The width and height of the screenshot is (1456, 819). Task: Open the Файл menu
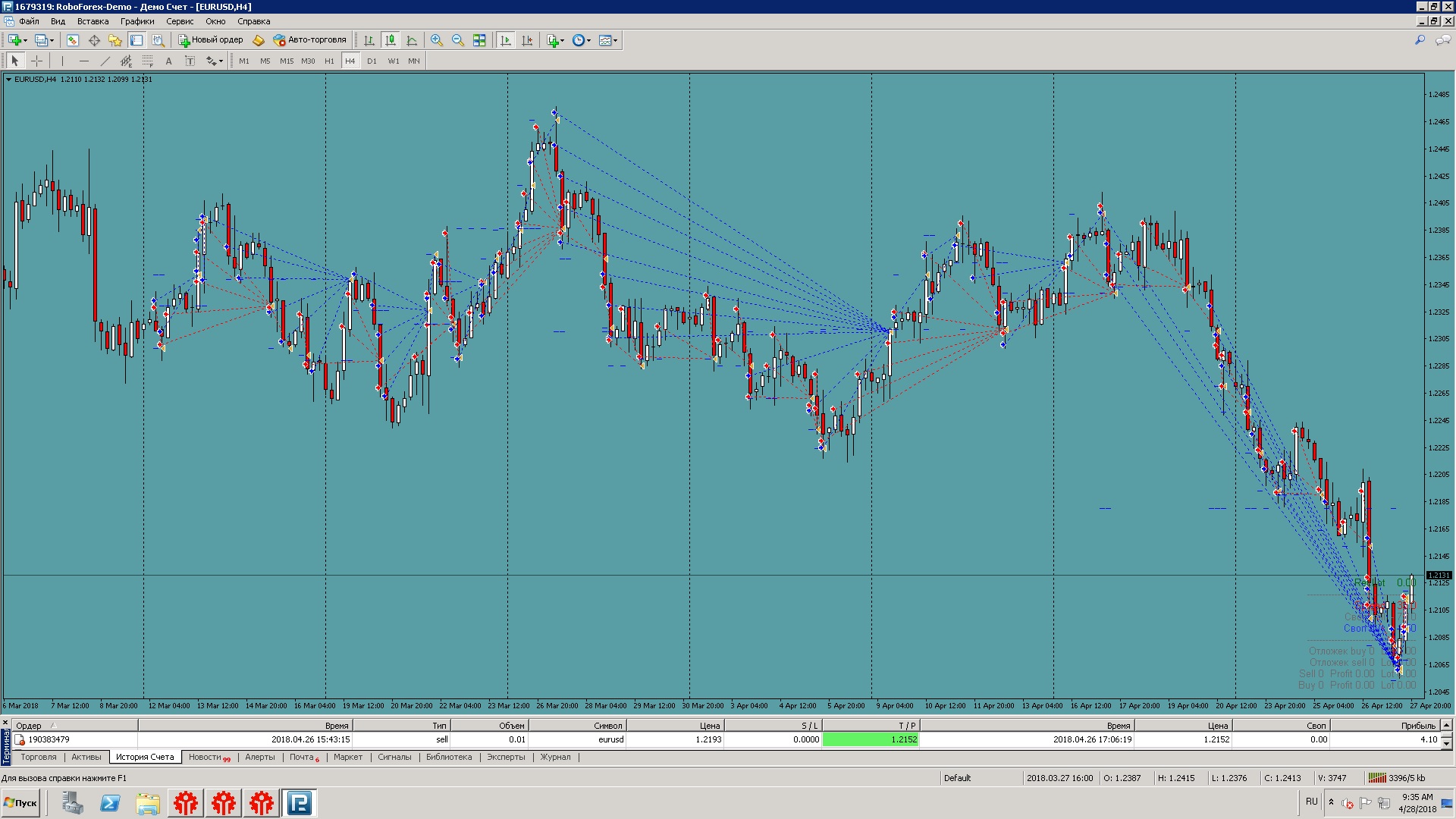pyautogui.click(x=29, y=21)
